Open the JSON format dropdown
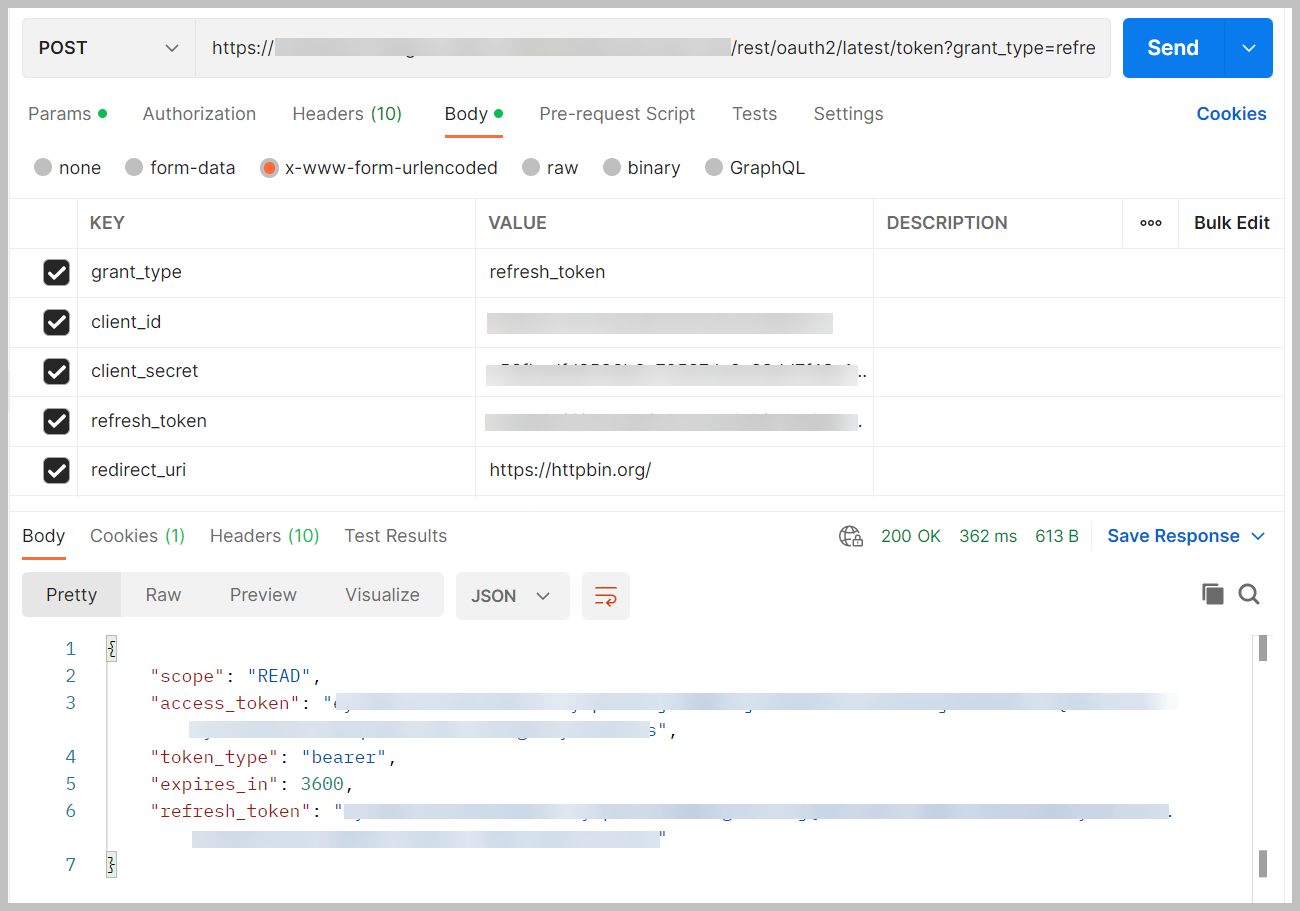1300x911 pixels. pyautogui.click(x=513, y=596)
